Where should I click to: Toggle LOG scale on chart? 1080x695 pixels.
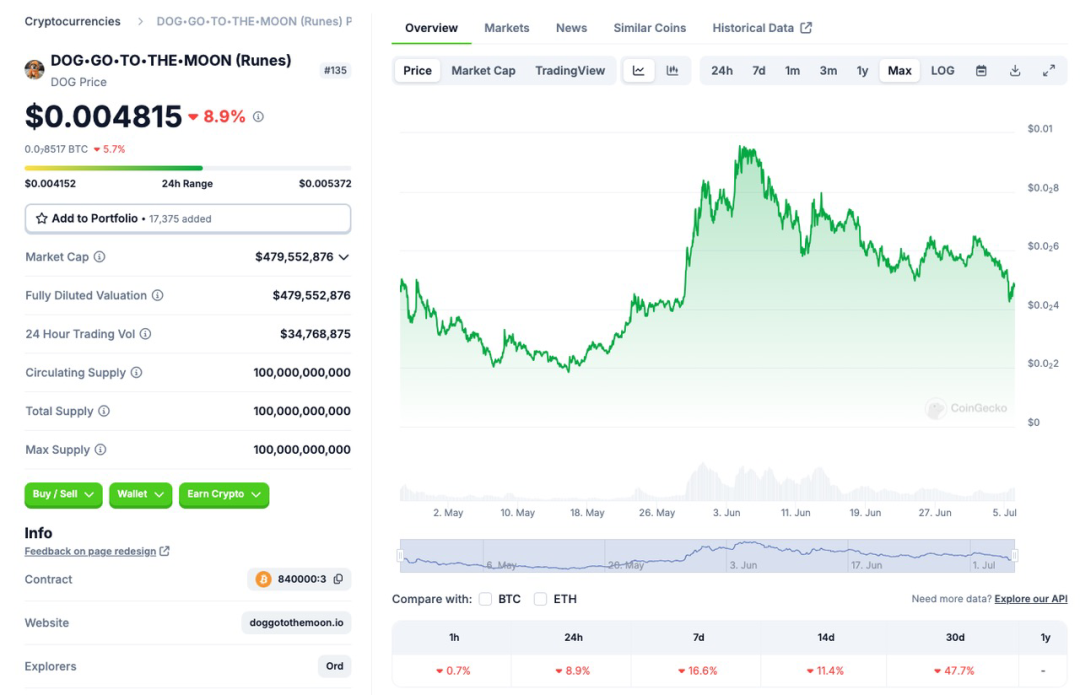[x=942, y=70]
